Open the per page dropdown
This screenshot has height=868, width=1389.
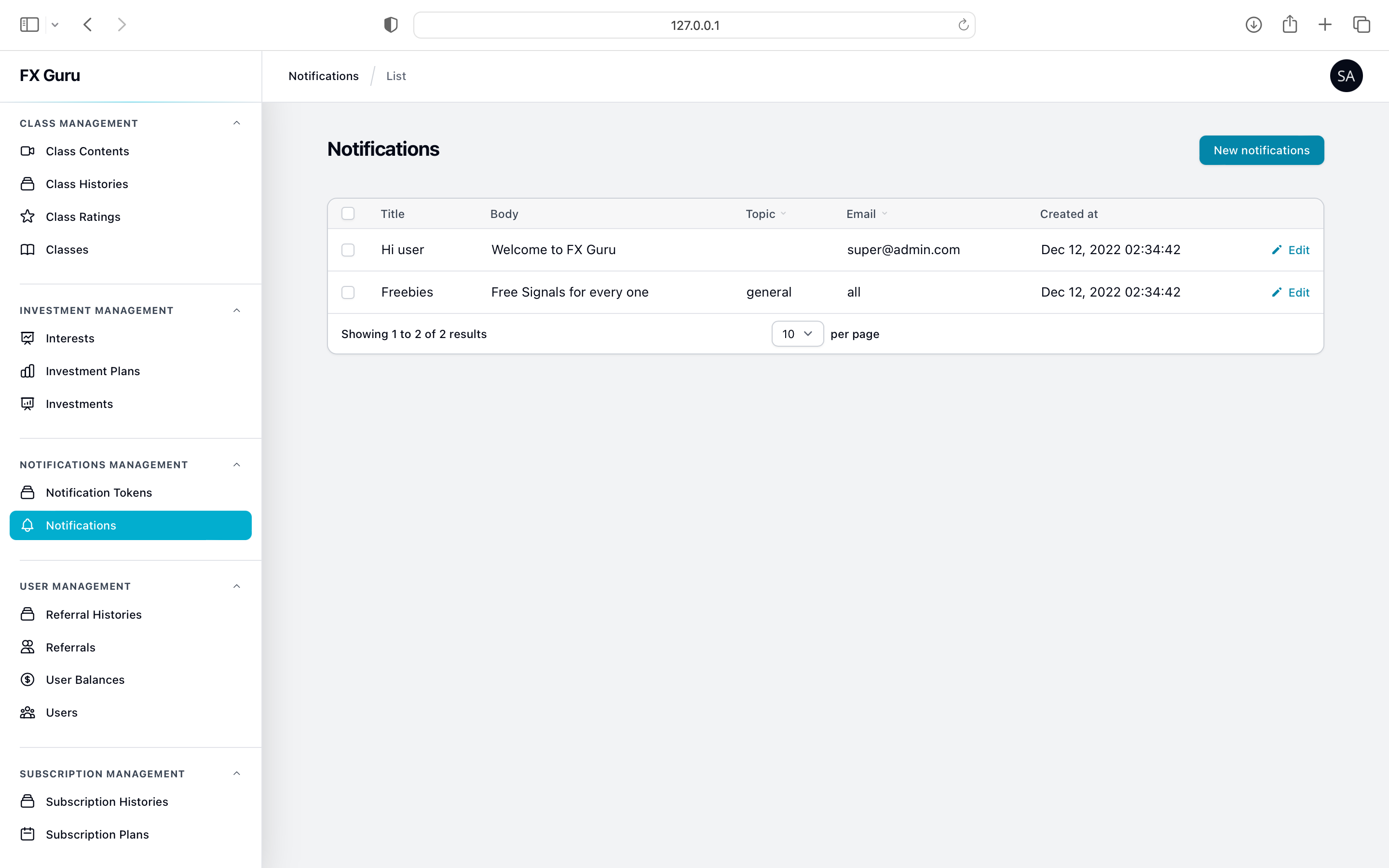[797, 334]
